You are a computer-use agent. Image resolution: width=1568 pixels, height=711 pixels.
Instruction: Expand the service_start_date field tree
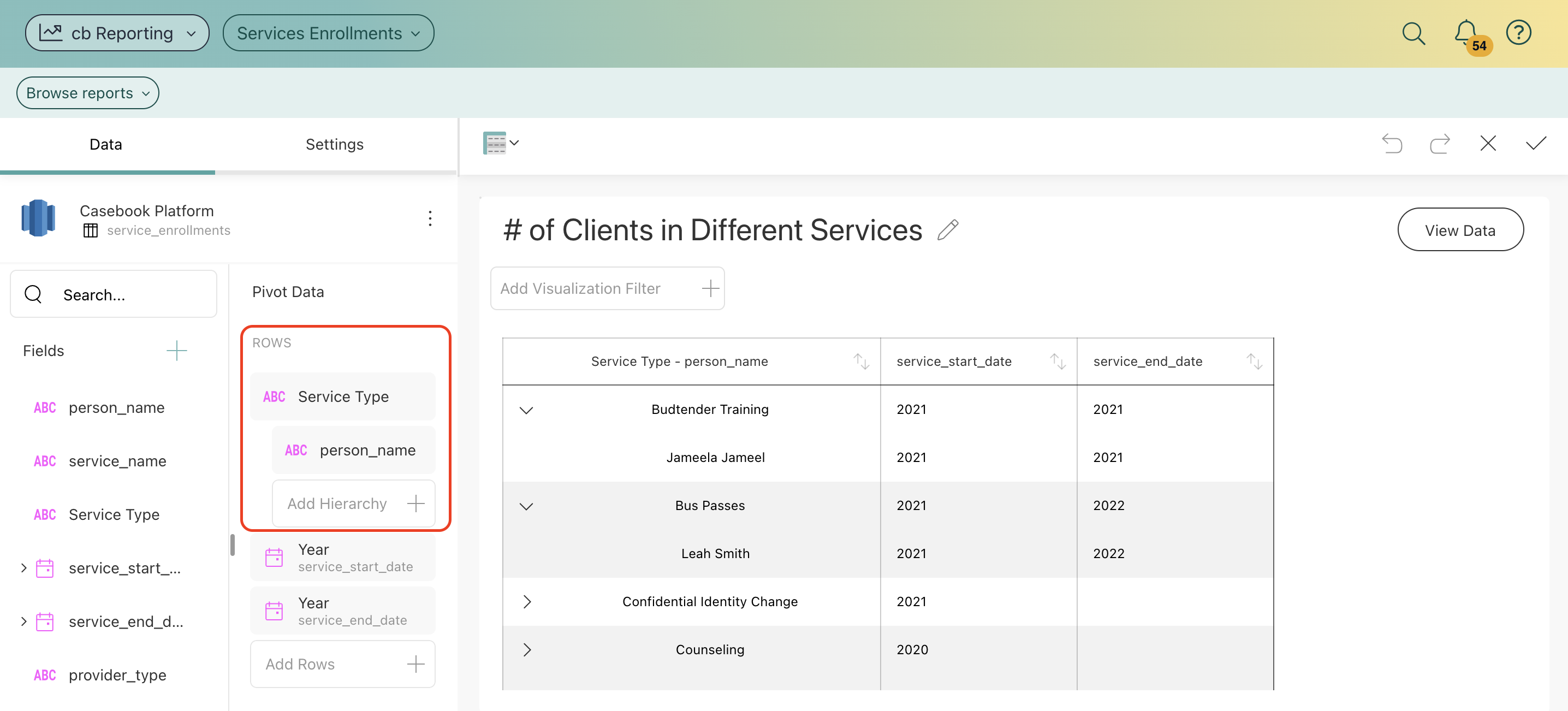[x=23, y=568]
